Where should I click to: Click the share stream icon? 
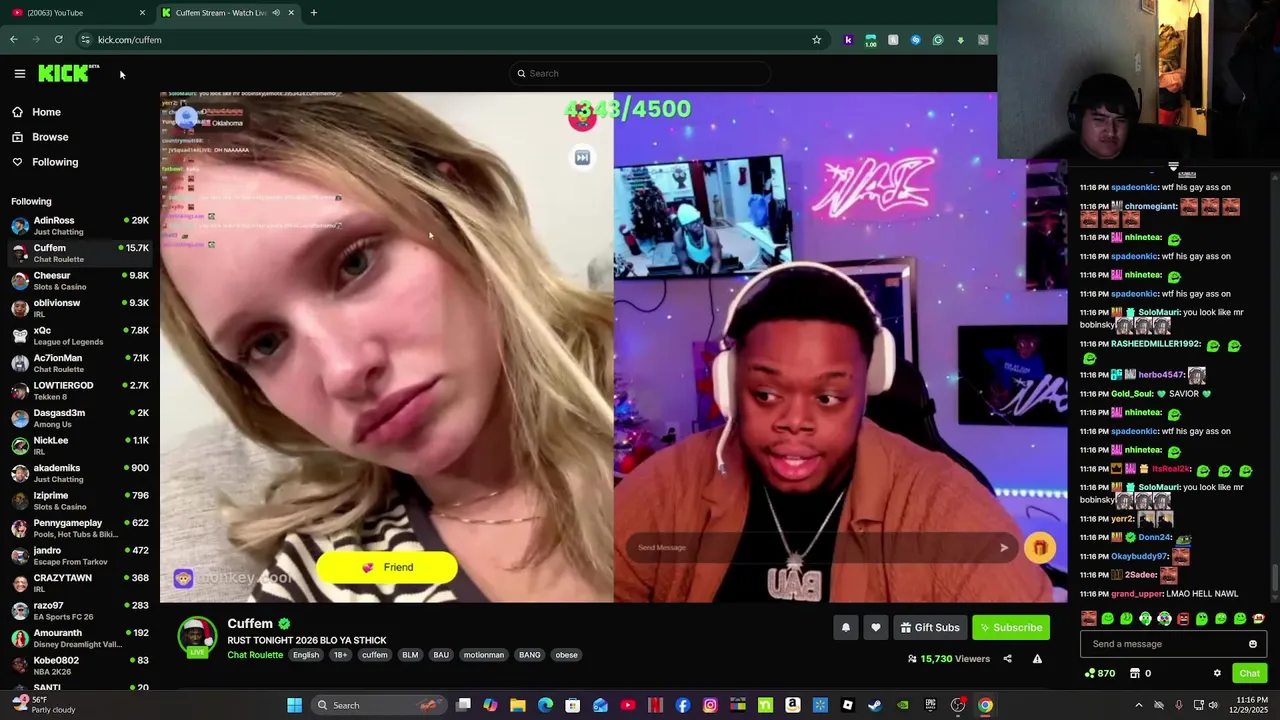(1007, 659)
